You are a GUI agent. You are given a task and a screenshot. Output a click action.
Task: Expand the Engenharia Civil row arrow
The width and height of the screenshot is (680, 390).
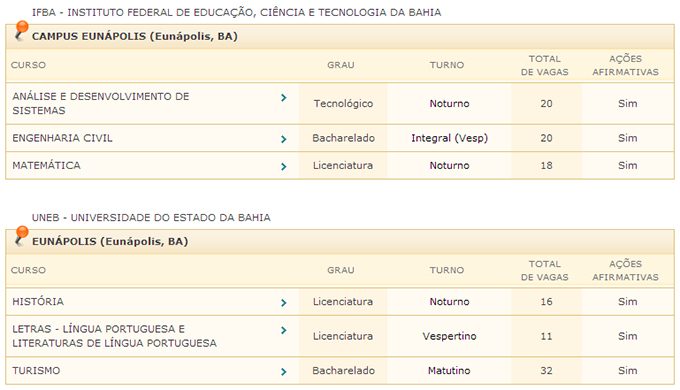coord(284,139)
